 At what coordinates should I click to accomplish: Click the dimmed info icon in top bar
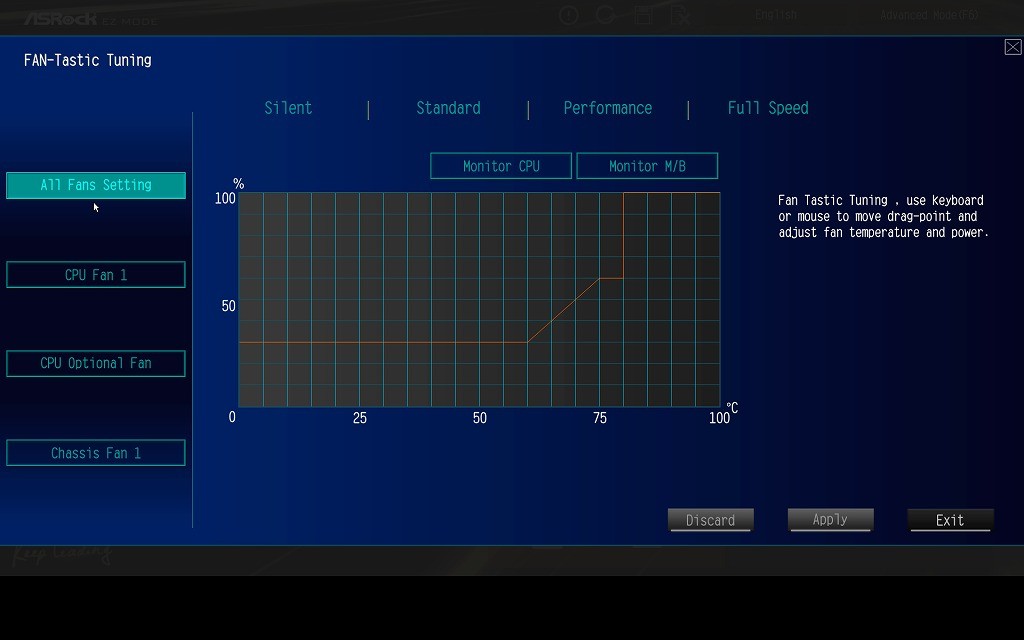coord(568,15)
